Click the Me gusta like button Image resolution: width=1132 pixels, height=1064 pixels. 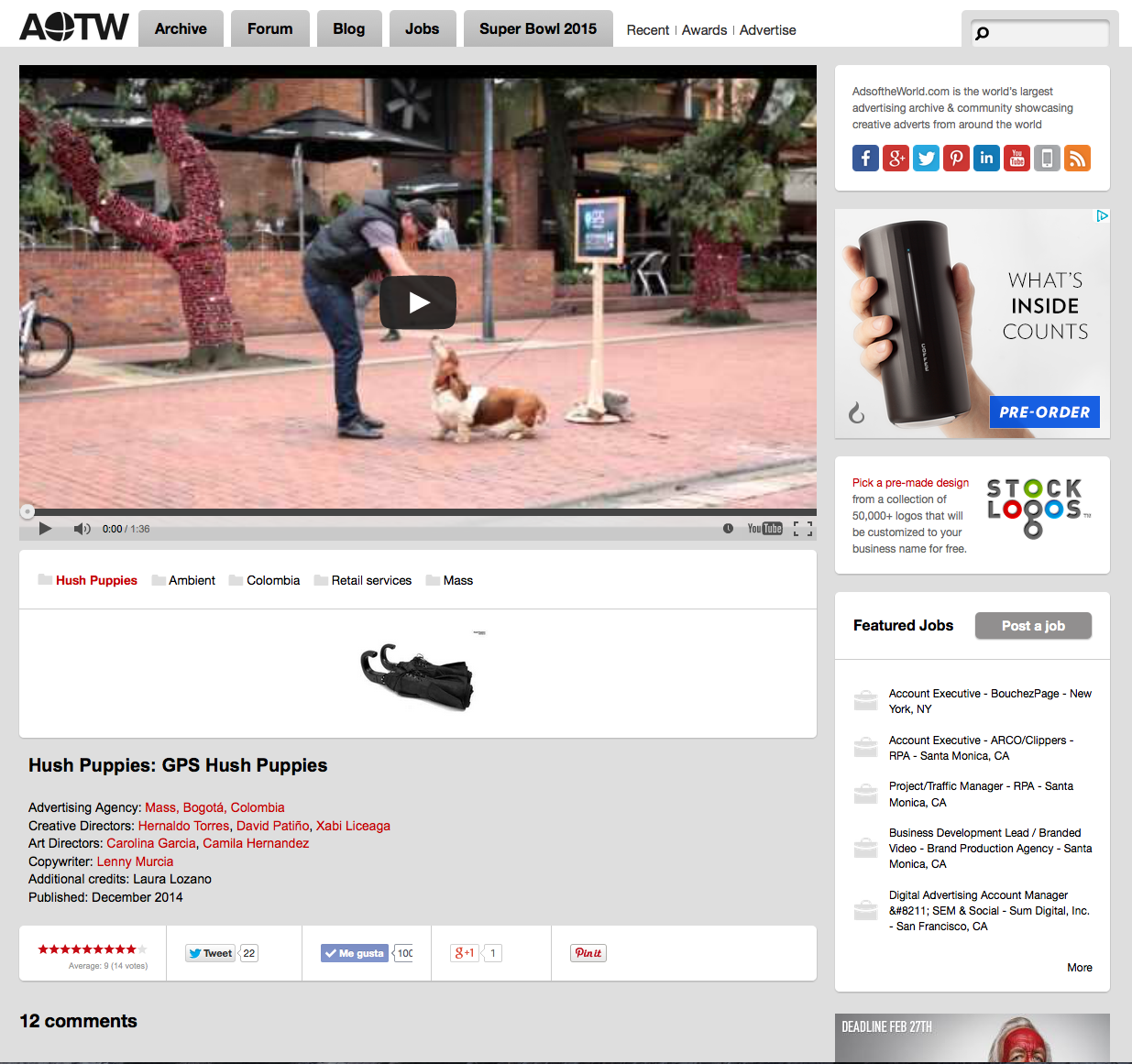tap(355, 953)
